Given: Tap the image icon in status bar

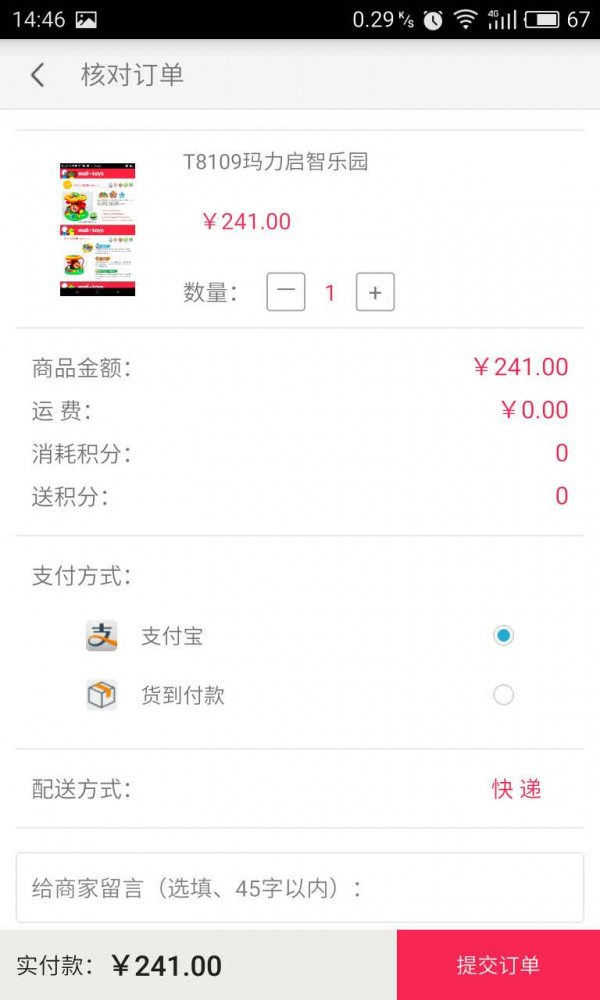Looking at the screenshot, I should click(x=86, y=19).
